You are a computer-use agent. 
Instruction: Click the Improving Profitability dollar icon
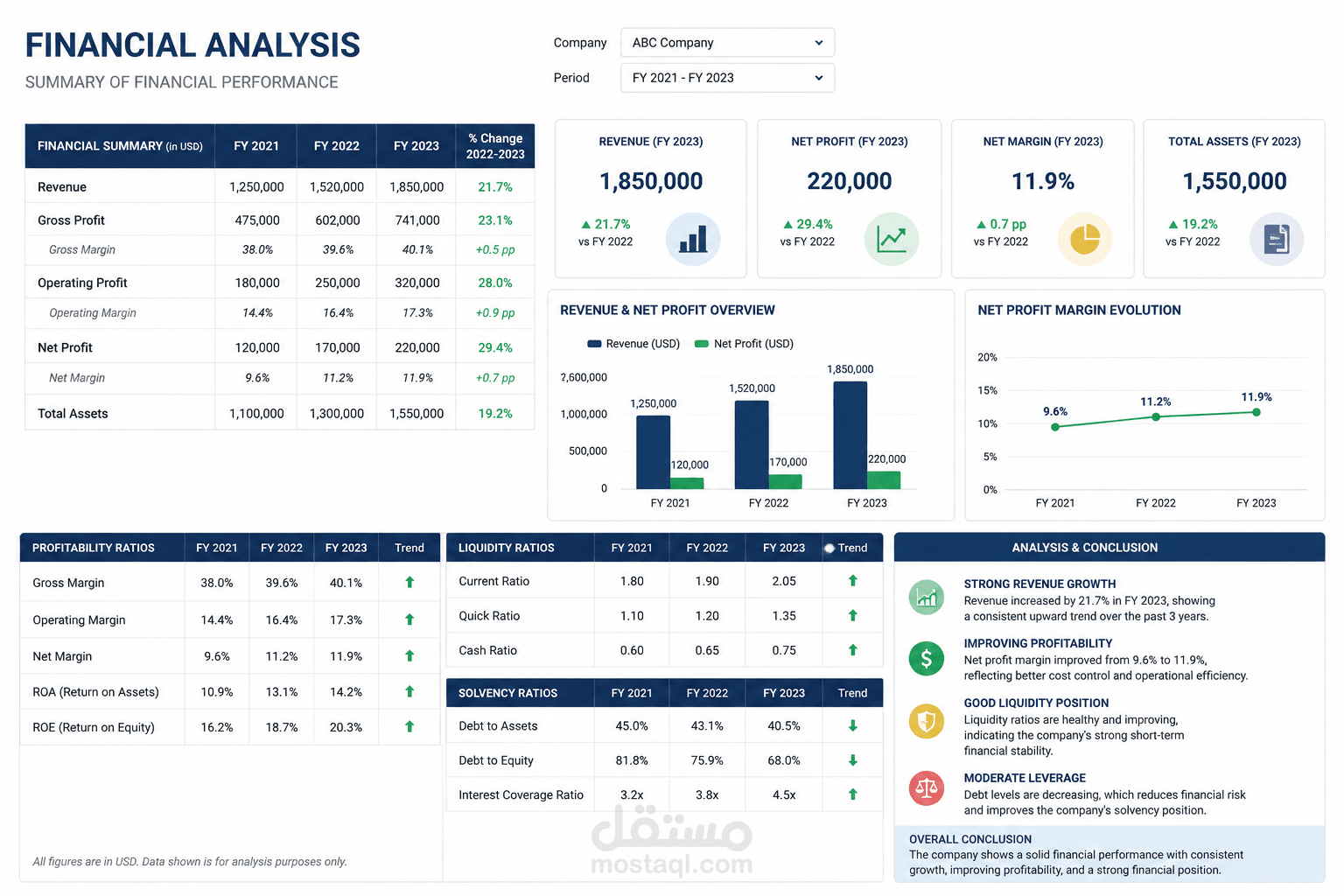point(927,658)
